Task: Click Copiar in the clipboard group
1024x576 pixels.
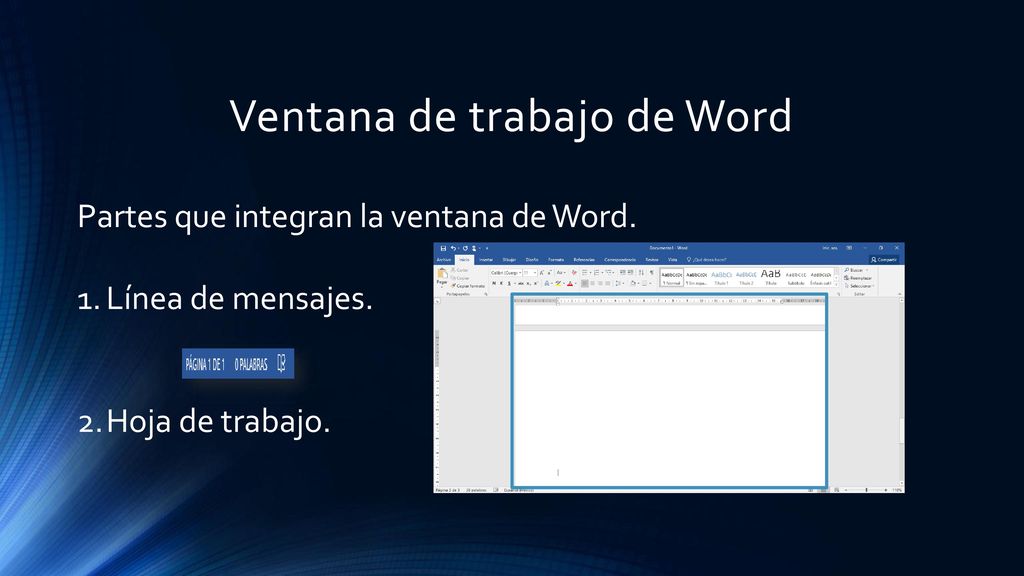Action: point(460,278)
